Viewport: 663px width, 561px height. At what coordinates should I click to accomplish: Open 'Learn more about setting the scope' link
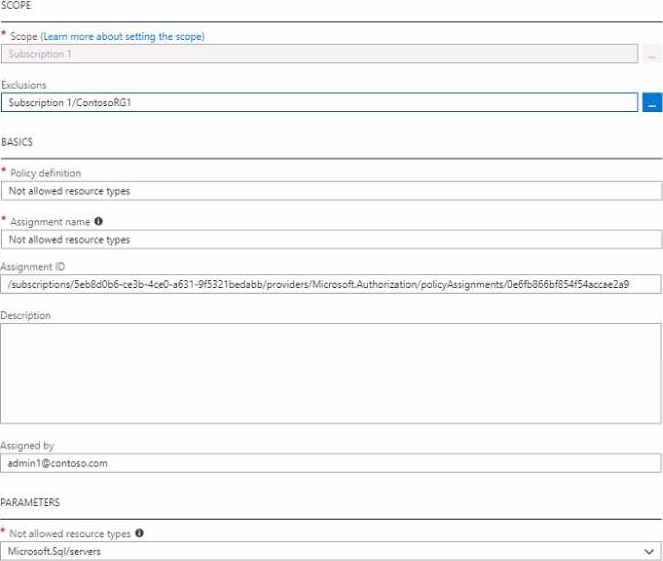tap(123, 37)
